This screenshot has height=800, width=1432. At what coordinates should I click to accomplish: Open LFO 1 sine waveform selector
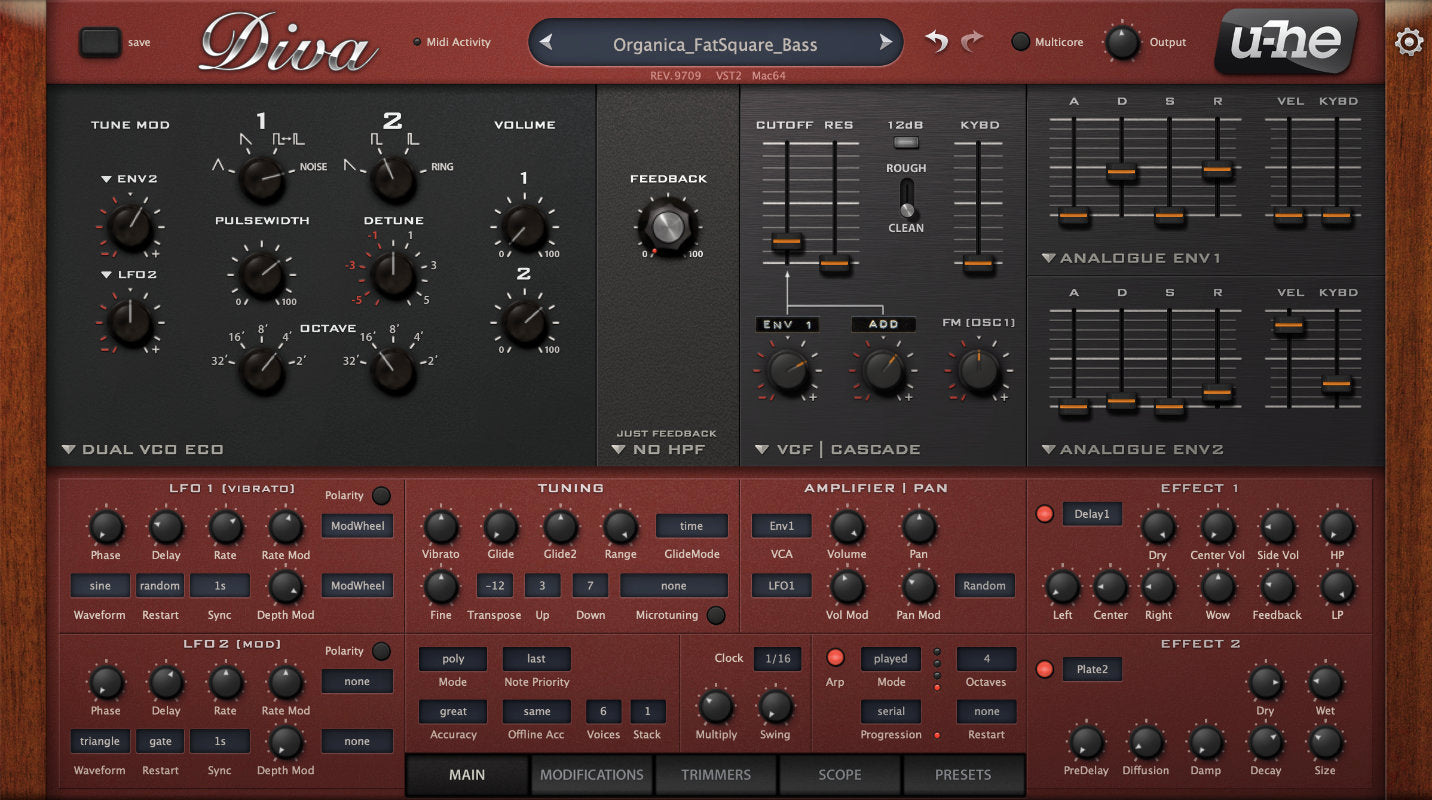click(x=100, y=586)
